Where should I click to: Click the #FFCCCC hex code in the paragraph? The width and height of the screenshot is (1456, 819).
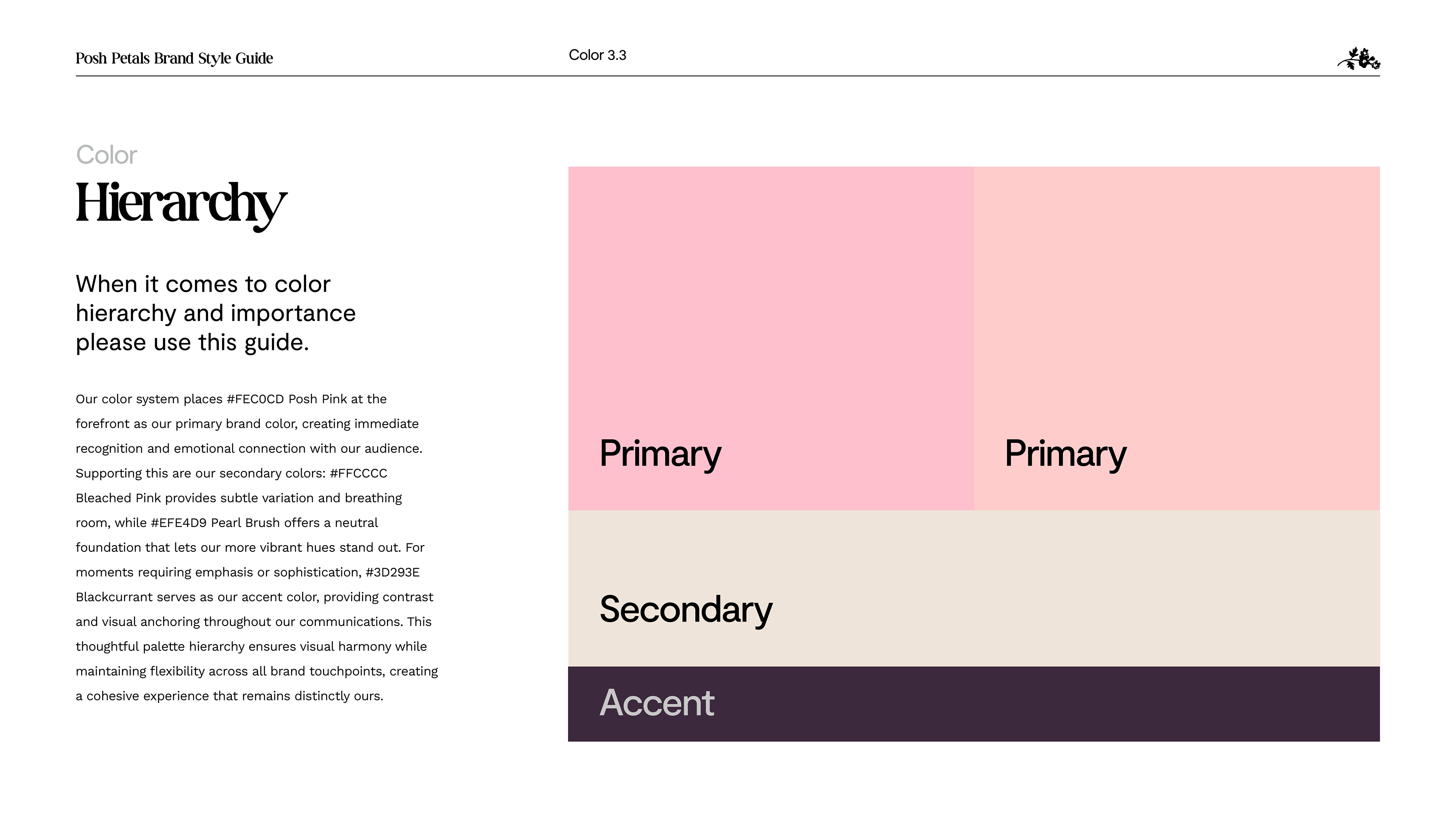(358, 473)
